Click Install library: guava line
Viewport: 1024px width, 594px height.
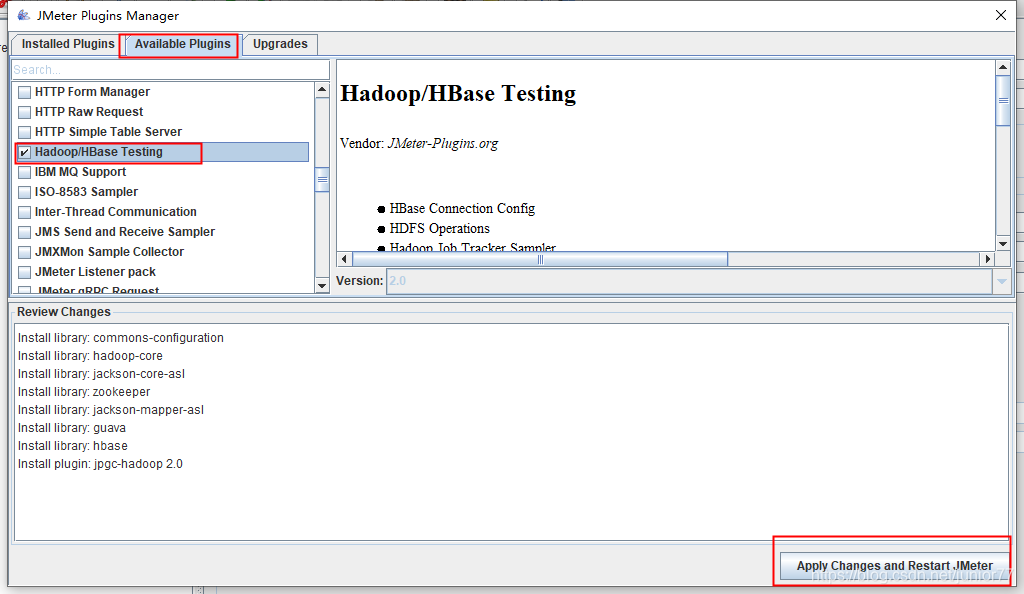pos(72,428)
